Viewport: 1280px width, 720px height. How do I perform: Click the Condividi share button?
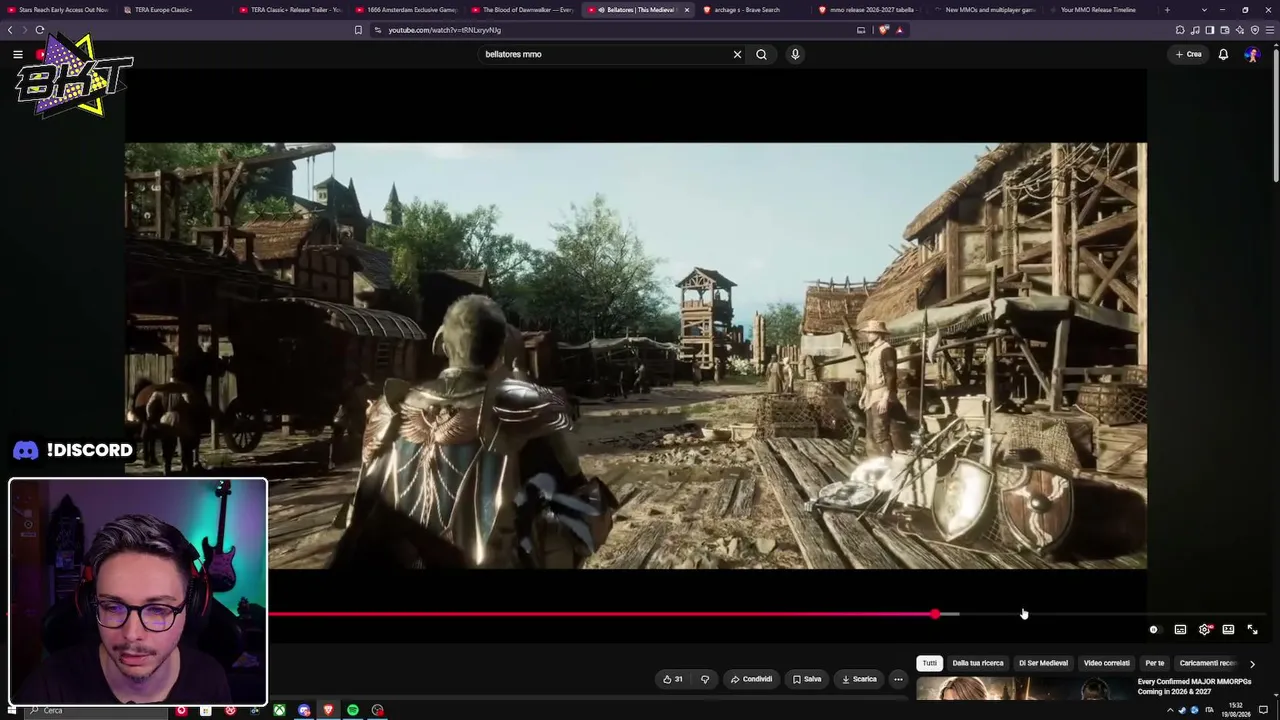pos(751,679)
